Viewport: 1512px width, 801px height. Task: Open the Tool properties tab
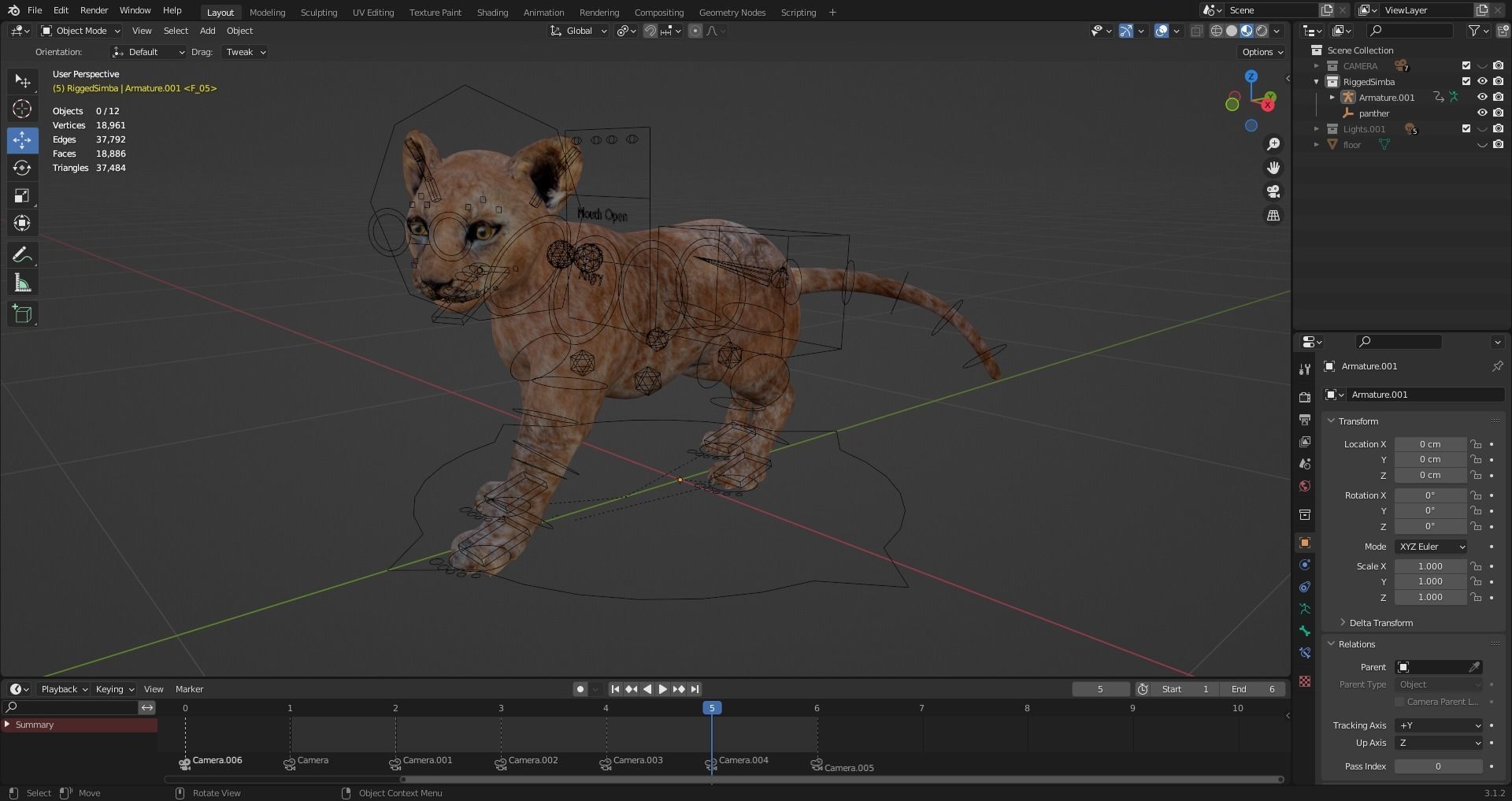(x=1305, y=369)
